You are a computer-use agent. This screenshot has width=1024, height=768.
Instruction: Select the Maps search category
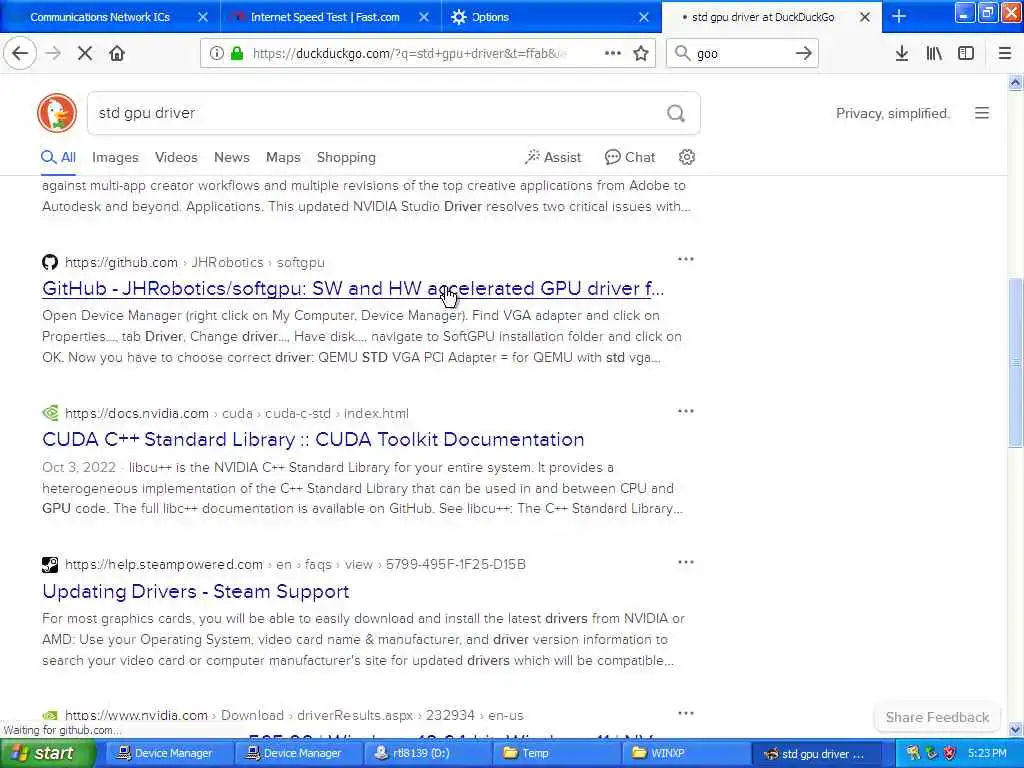click(283, 157)
